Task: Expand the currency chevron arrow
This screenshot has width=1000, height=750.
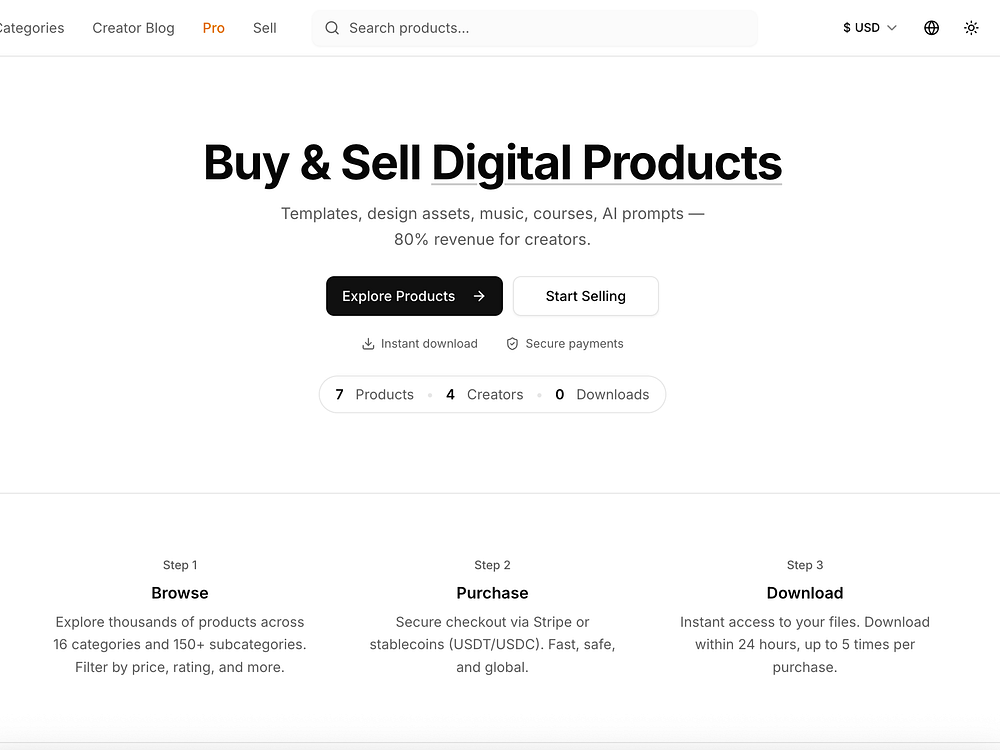Action: point(892,28)
